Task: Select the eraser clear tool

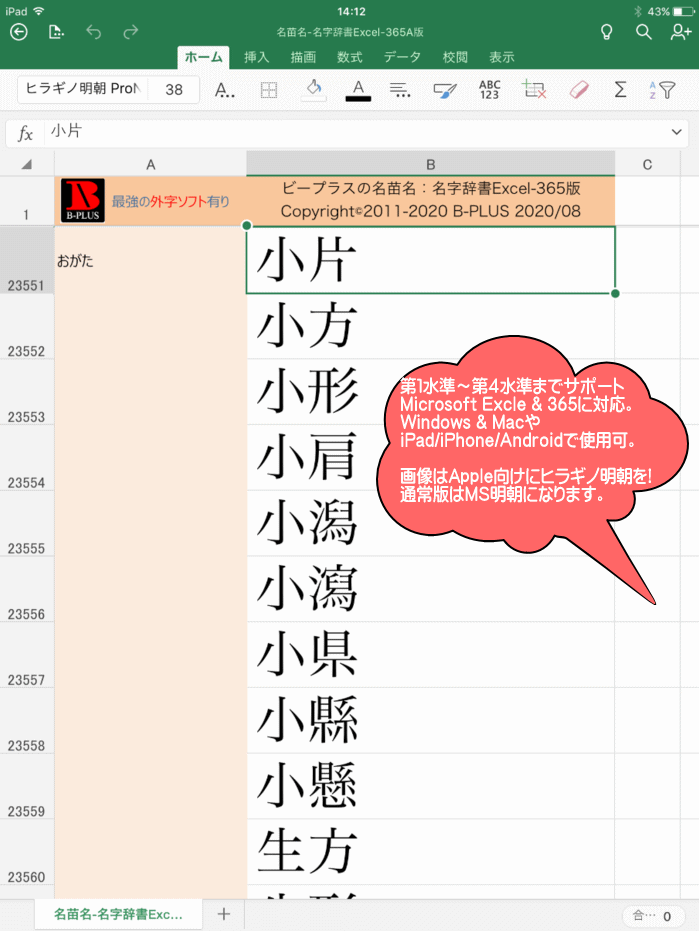Action: click(x=578, y=90)
